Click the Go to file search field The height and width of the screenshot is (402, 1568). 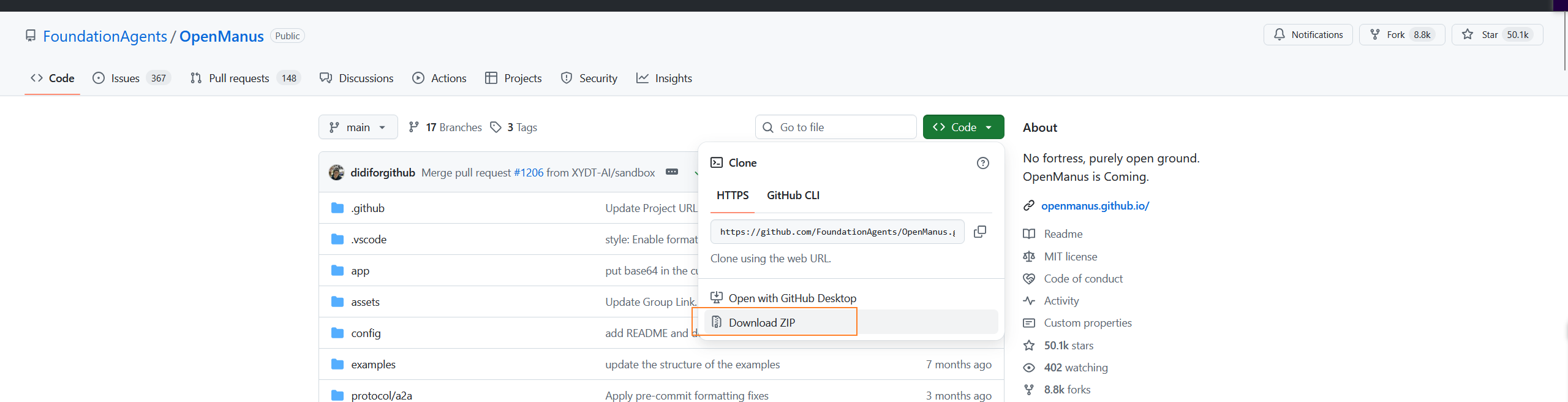click(x=836, y=127)
